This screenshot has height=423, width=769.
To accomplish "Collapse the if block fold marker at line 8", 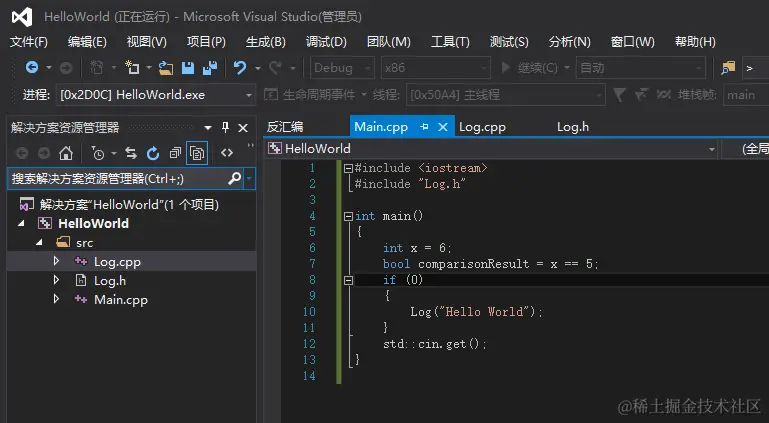I will pos(348,280).
